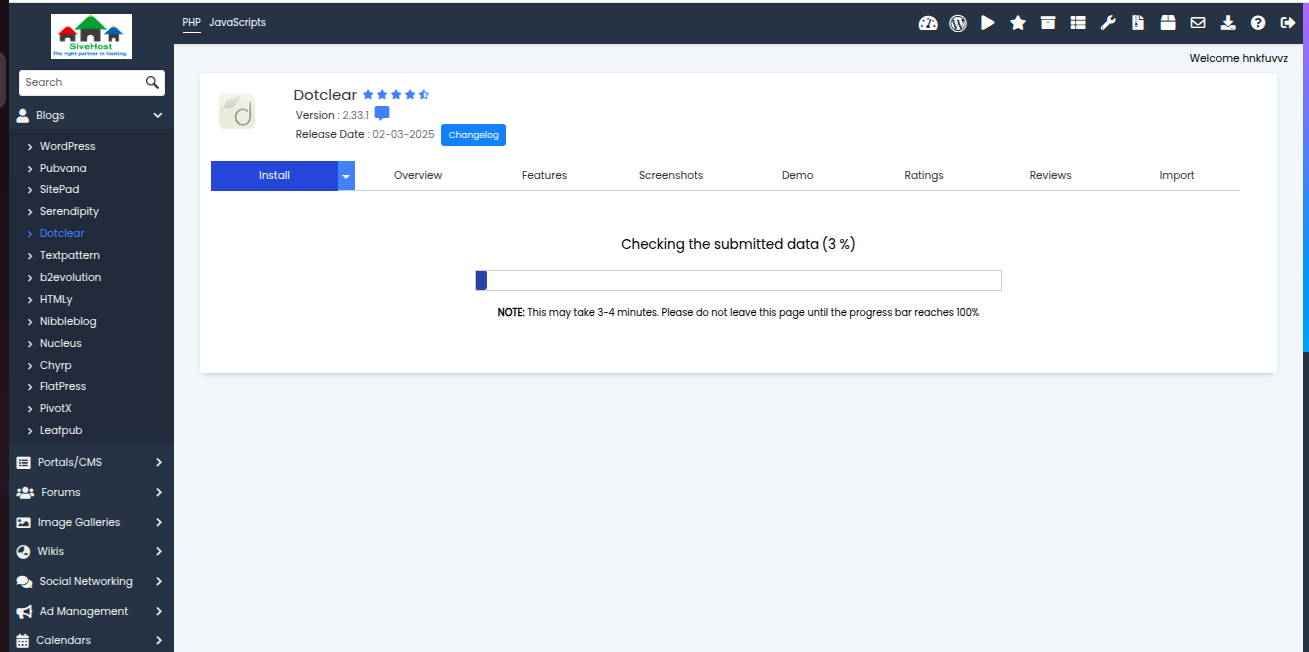Screen dimensions: 1309x652
Task: Click the Forums people icon
Action: 26,493
